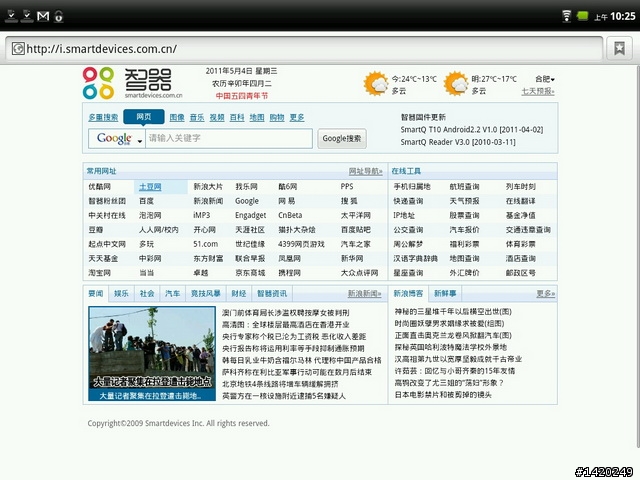The height and width of the screenshot is (480, 640).
Task: Tap the page icon in the URL bar
Action: tap(18, 49)
